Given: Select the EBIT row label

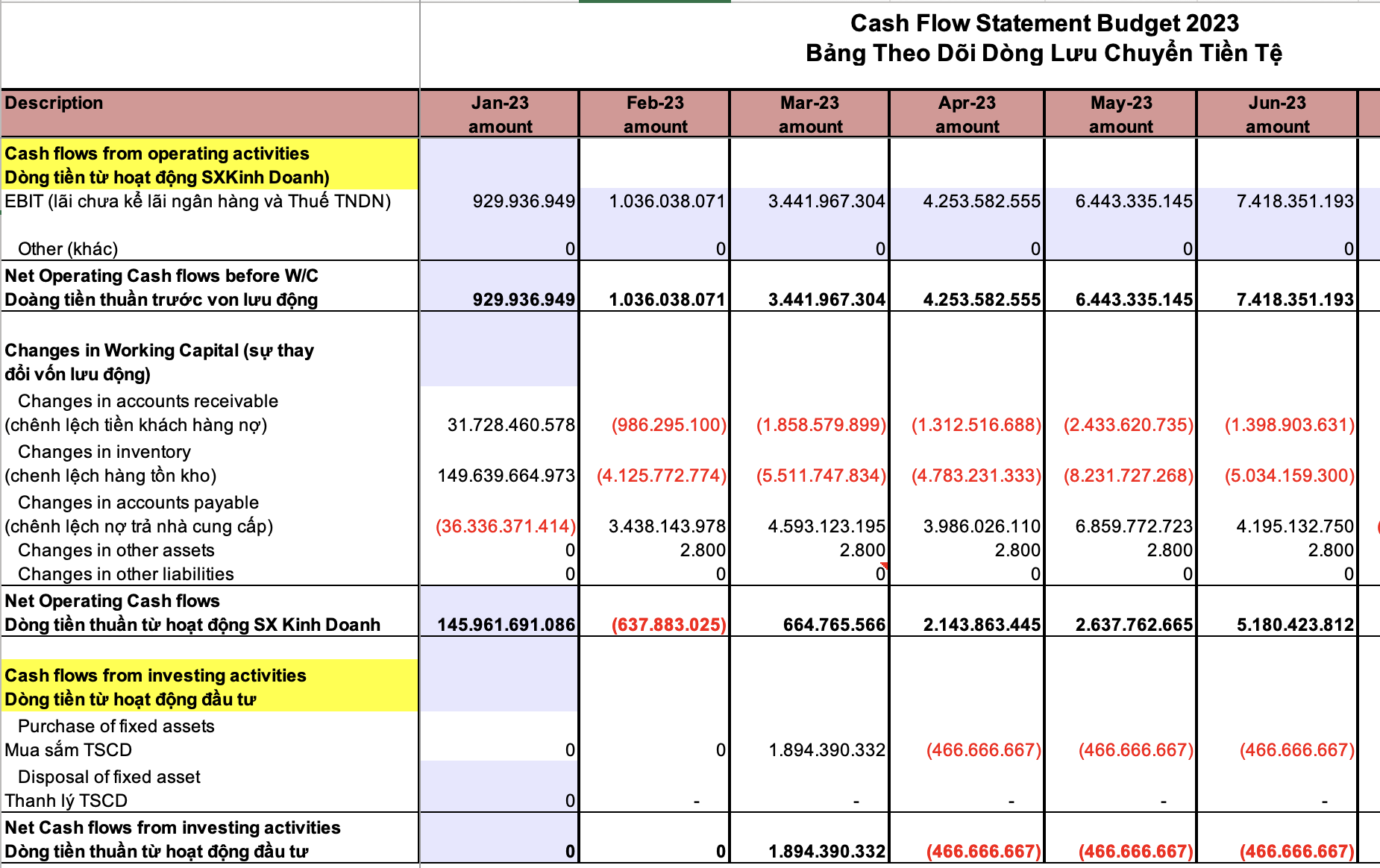Looking at the screenshot, I should [198, 201].
